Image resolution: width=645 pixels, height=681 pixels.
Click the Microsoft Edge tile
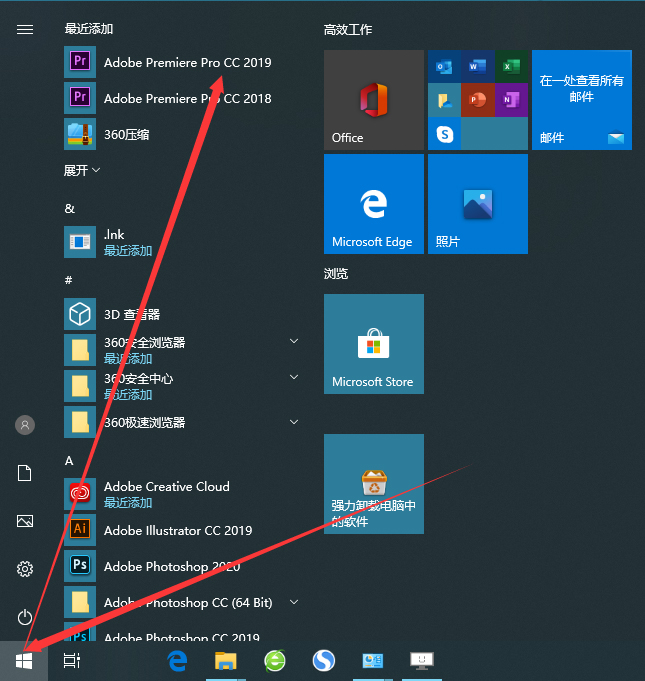pos(373,204)
